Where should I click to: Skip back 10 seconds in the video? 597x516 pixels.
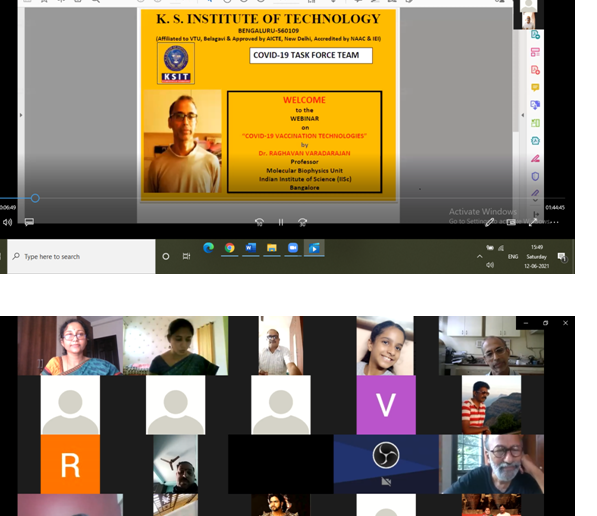(259, 222)
